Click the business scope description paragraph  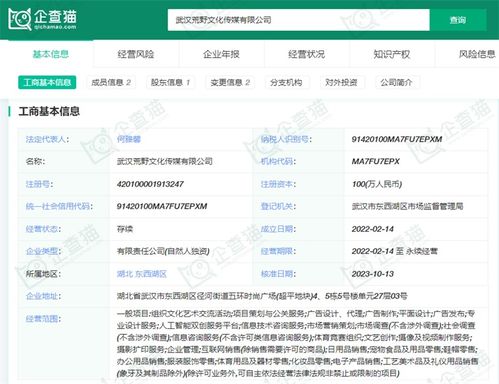click(298, 343)
